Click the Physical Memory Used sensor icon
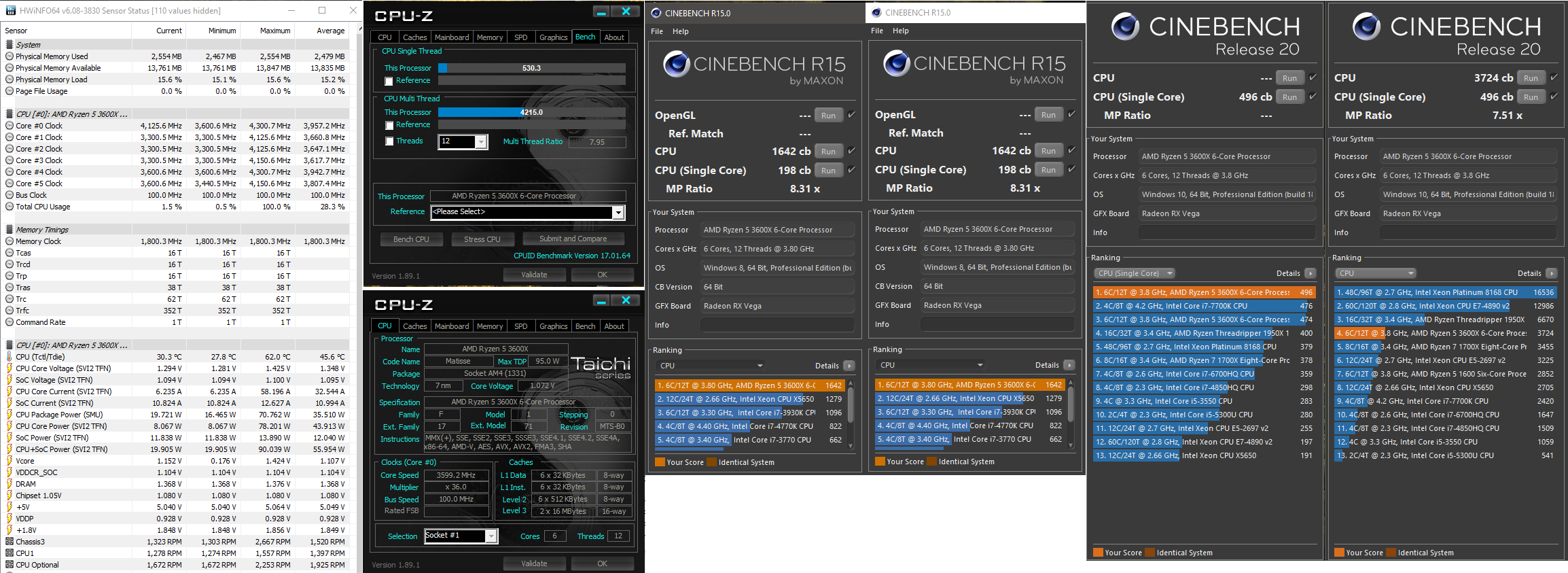This screenshot has width=1568, height=573. click(x=10, y=56)
